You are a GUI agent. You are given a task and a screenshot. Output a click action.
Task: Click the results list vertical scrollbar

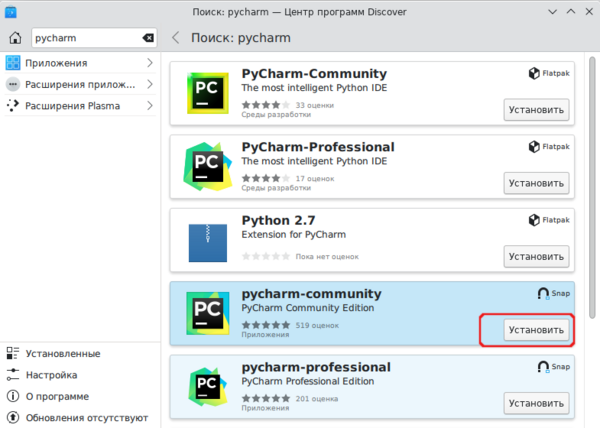[592, 187]
